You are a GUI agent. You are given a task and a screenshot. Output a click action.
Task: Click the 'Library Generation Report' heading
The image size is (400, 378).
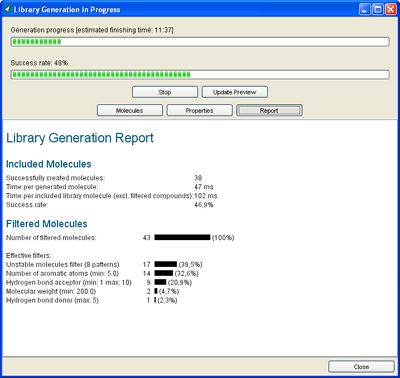pyautogui.click(x=80, y=138)
